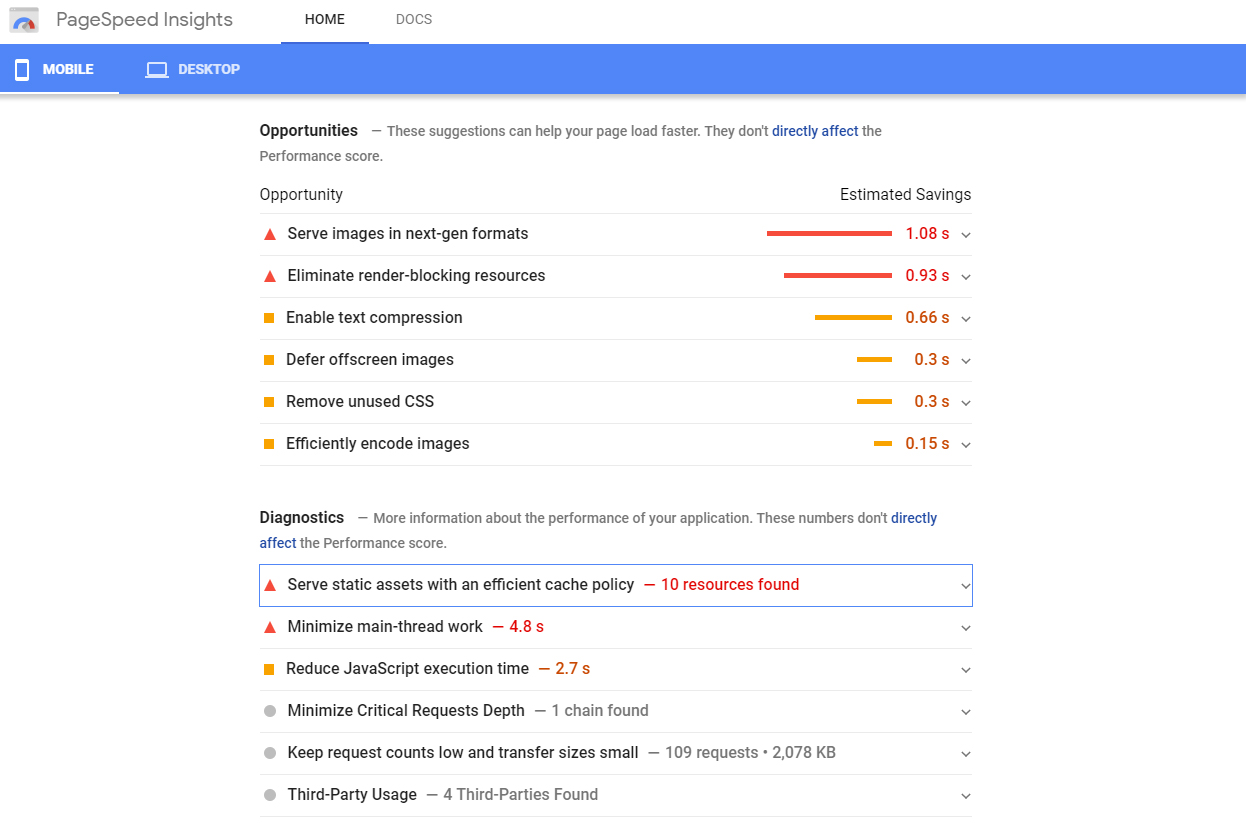Click orange square next to Reduce JavaScript execution time
The width and height of the screenshot is (1246, 838).
[x=269, y=669]
